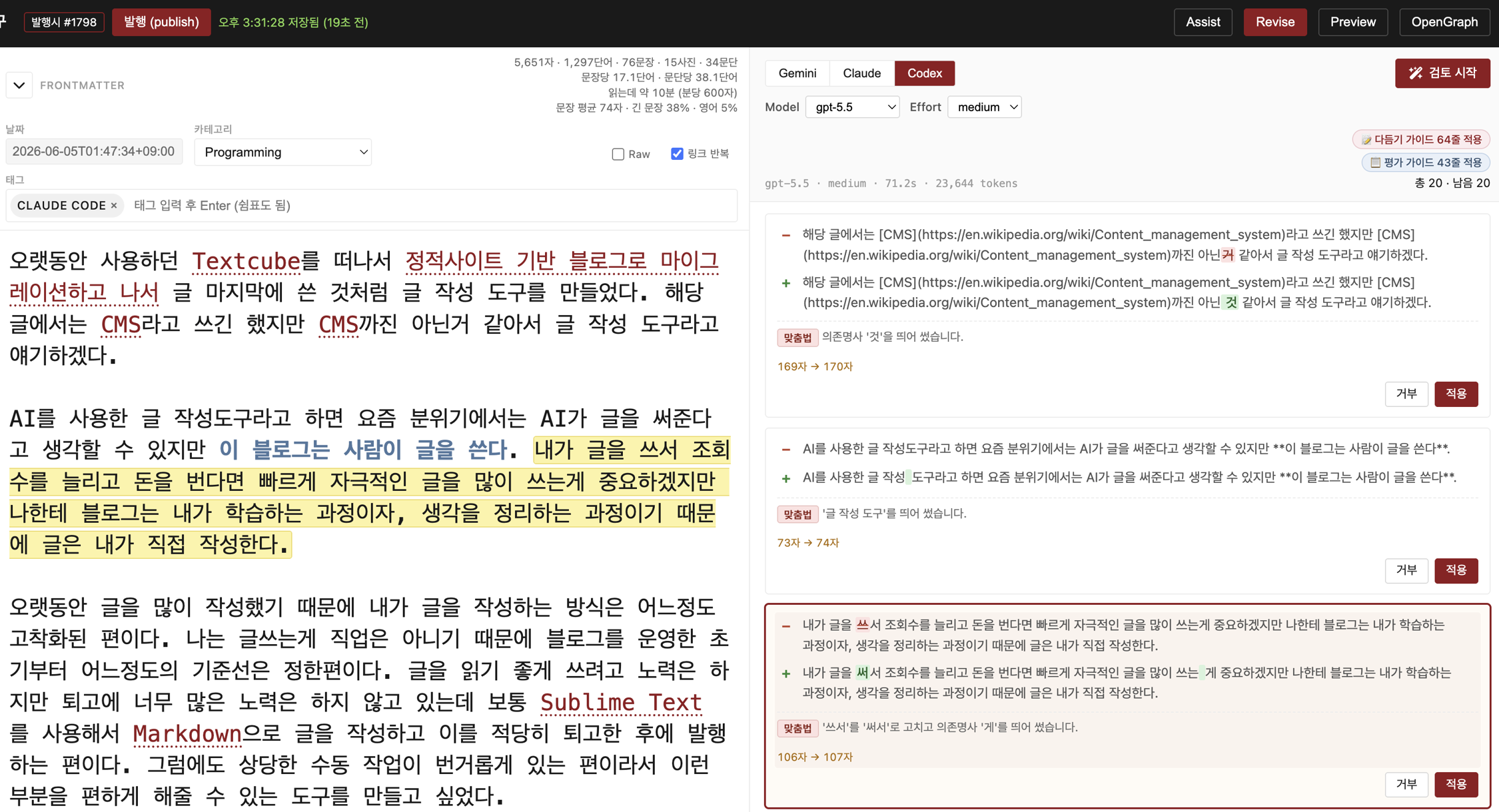
Task: Open the Preview view
Action: tap(1352, 22)
